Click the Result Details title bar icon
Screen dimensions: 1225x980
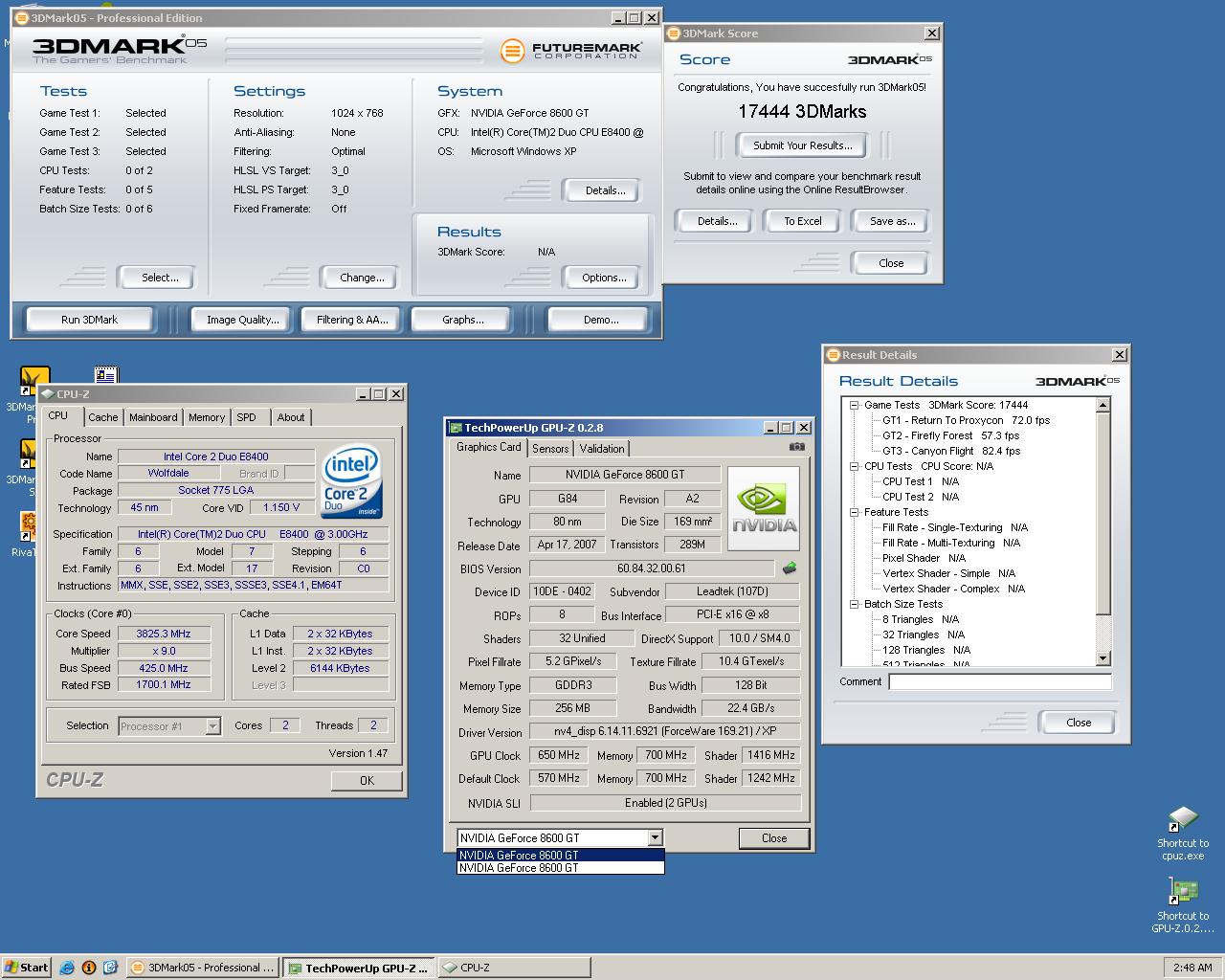(x=833, y=355)
